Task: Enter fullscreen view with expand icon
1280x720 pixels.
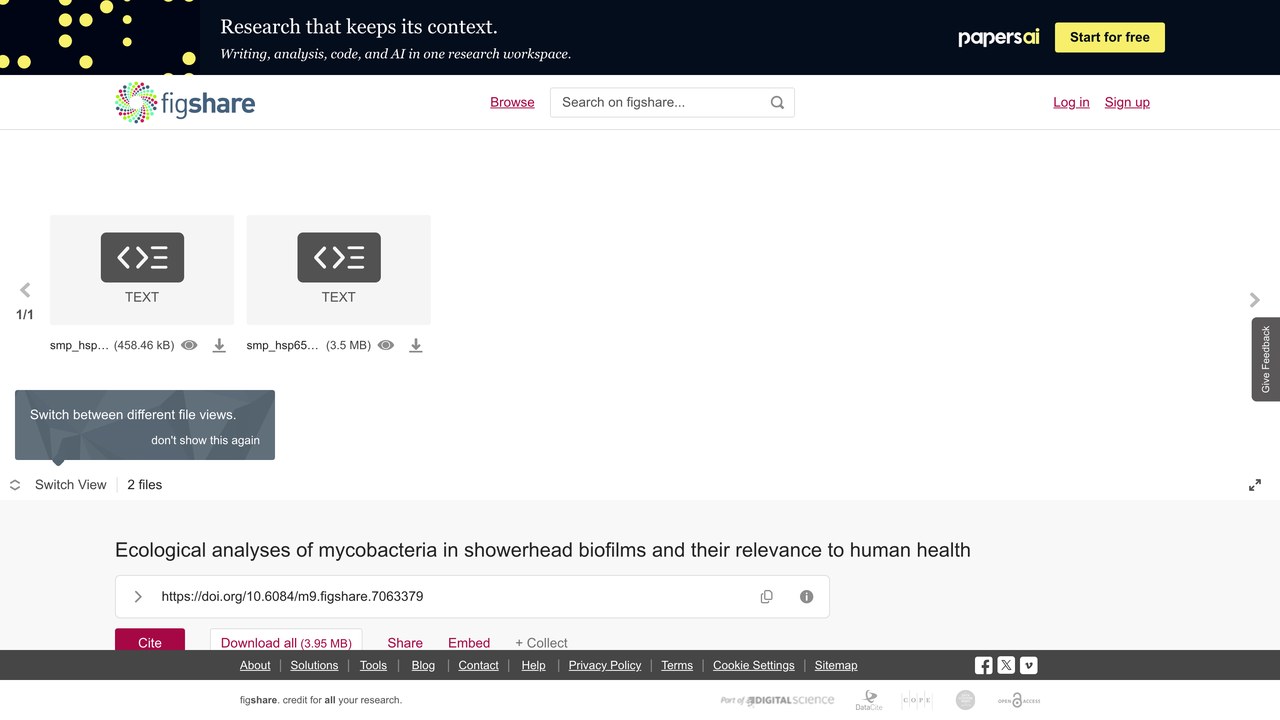Action: pyautogui.click(x=1255, y=485)
